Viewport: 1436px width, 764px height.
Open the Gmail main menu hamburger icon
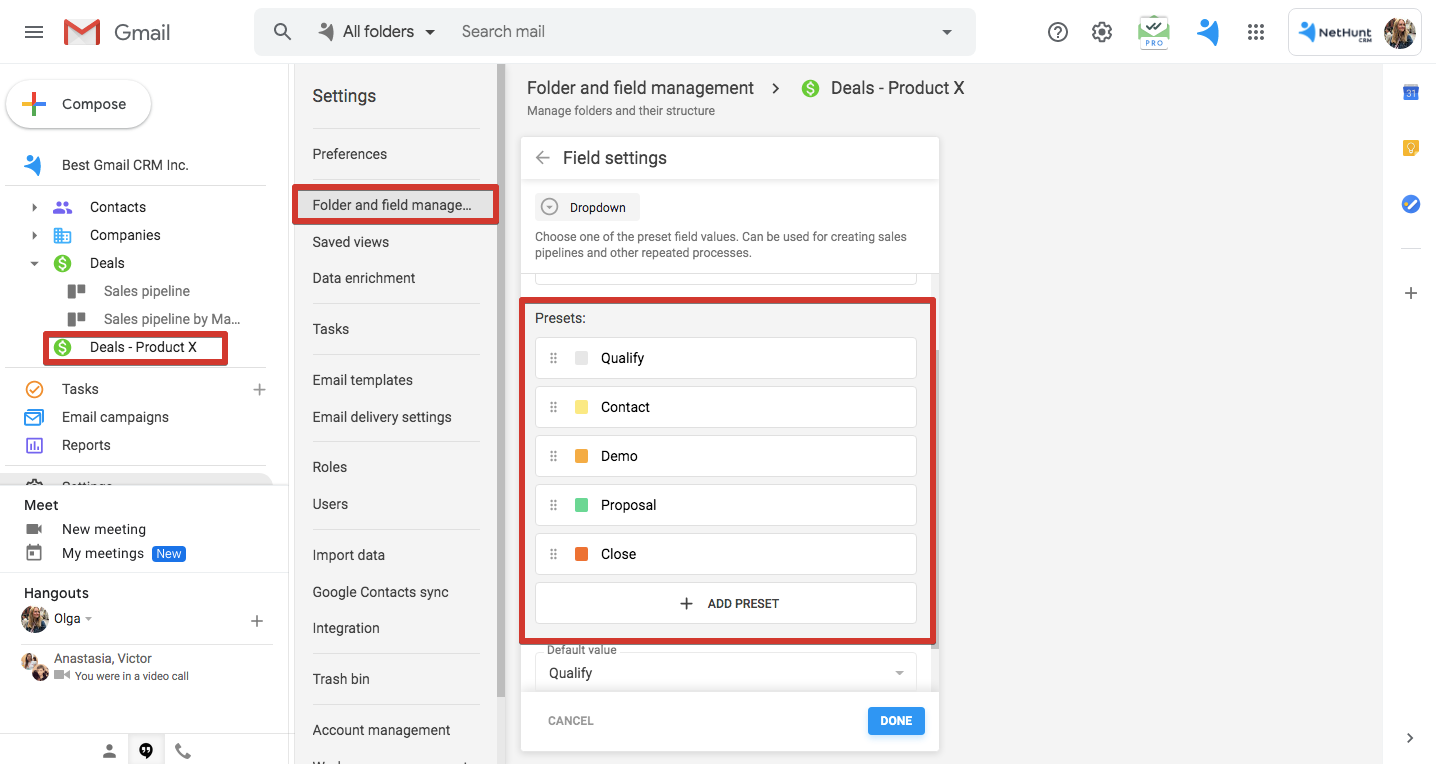coord(34,32)
